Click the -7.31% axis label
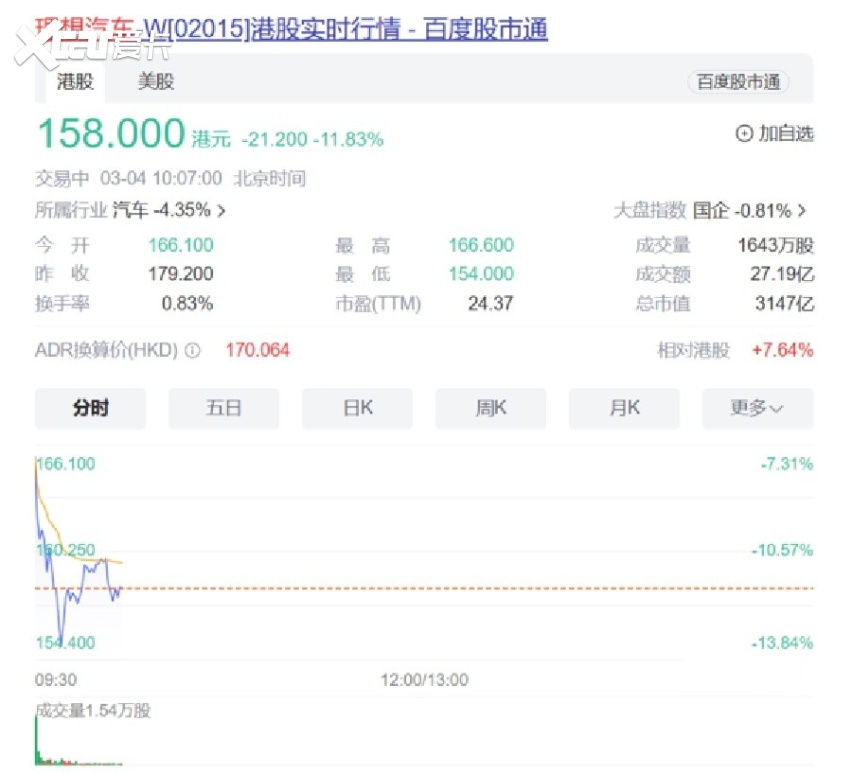The height and width of the screenshot is (774, 852). [x=787, y=464]
